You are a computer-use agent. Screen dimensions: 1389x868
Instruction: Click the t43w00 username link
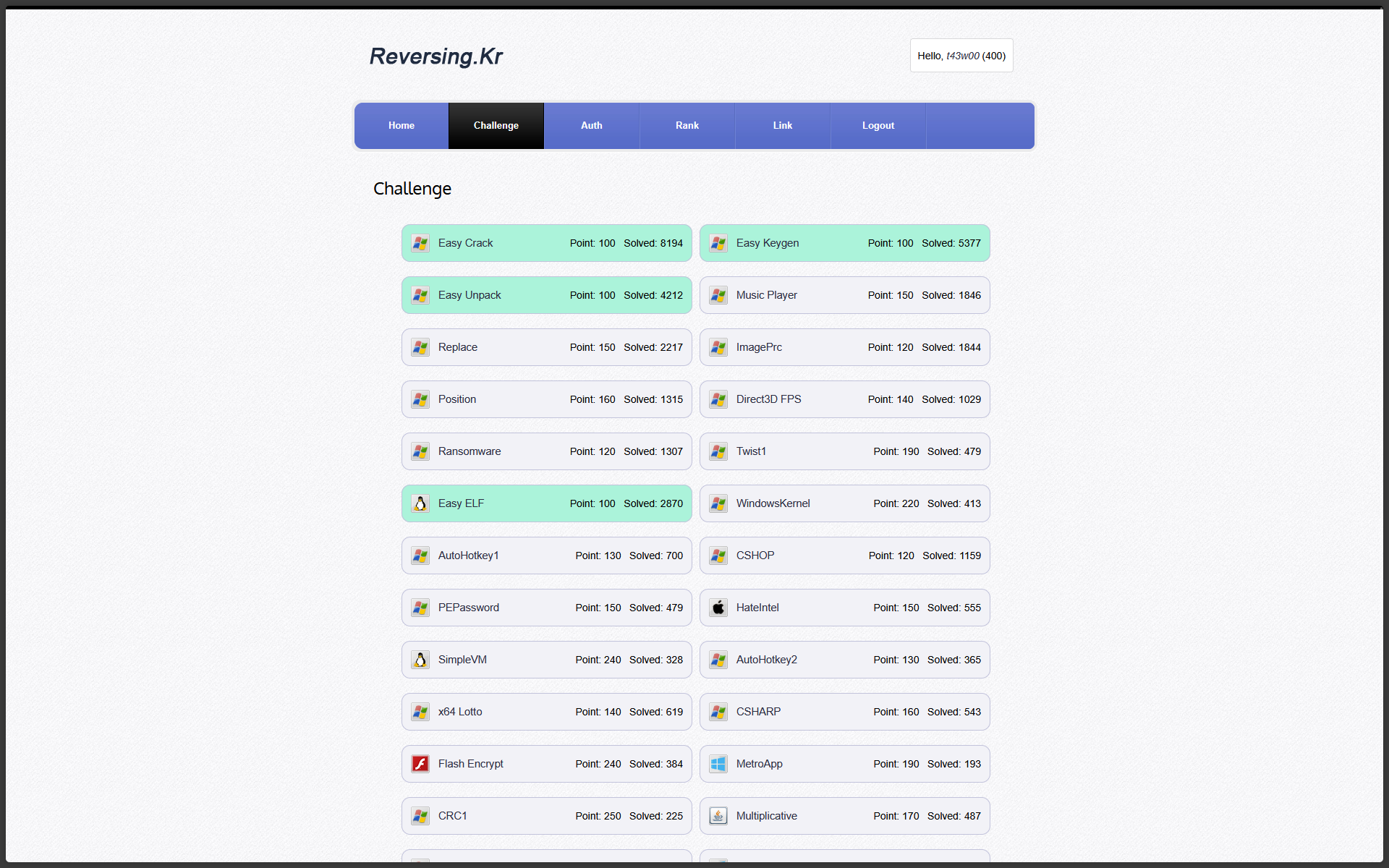point(963,56)
